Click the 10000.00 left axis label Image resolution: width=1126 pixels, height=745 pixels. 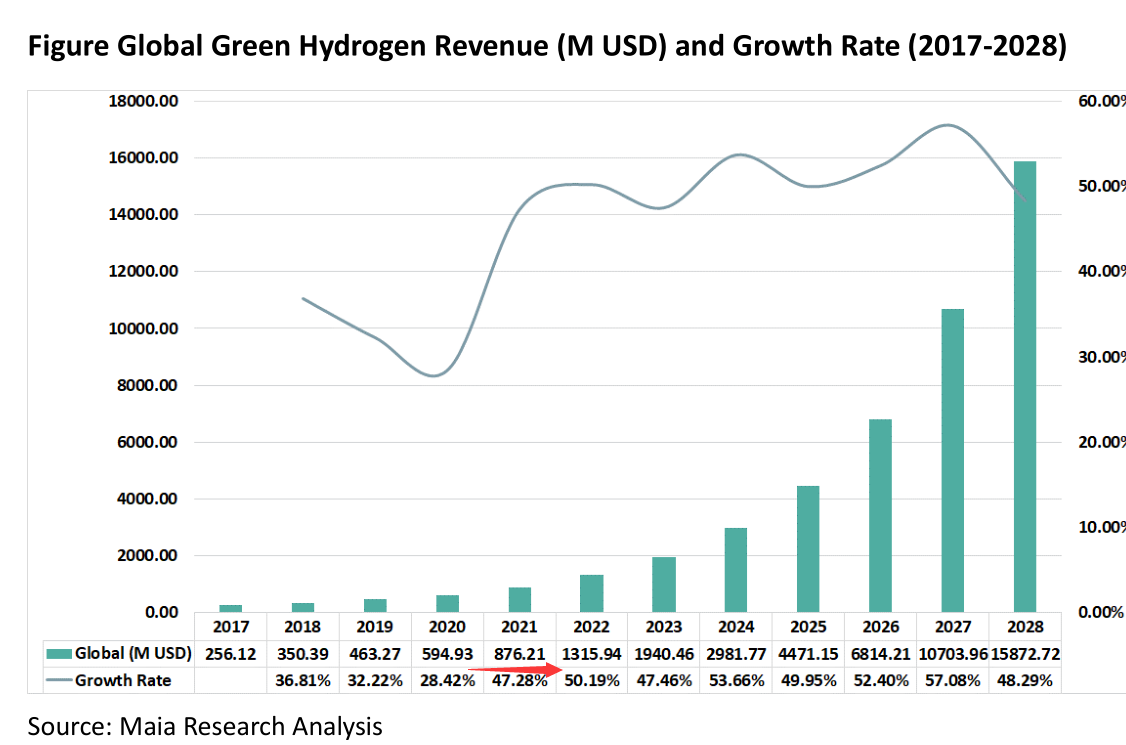[145, 328]
